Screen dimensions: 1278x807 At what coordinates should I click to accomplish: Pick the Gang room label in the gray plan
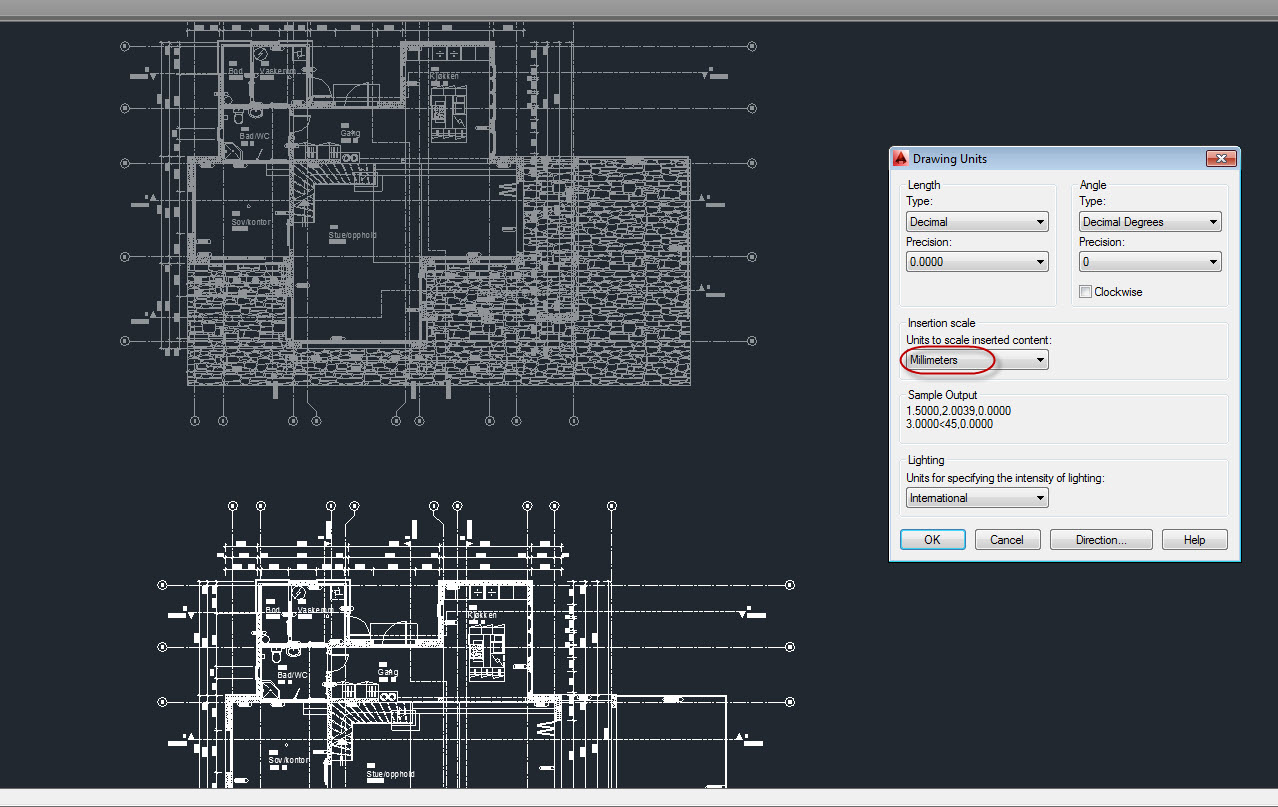point(350,132)
